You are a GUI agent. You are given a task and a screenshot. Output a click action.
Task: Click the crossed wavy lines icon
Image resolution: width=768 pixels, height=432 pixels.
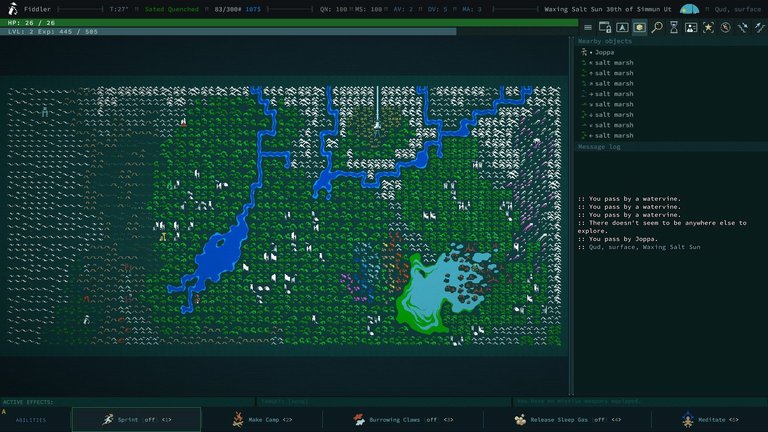click(743, 27)
